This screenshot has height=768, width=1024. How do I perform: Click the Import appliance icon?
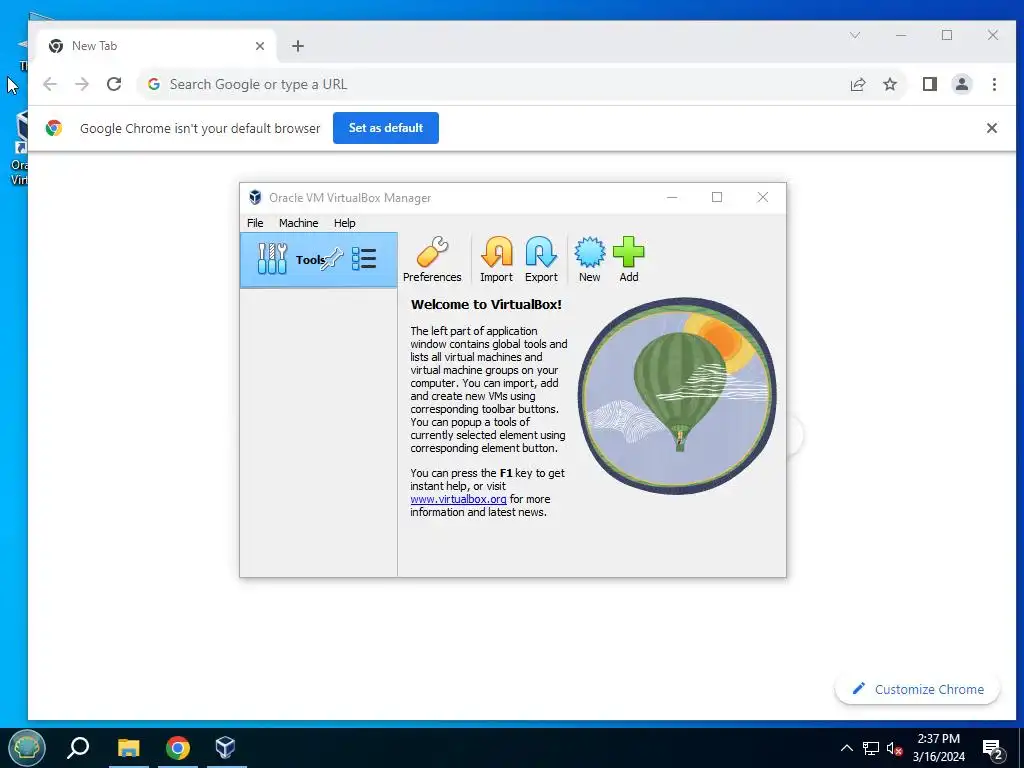[x=496, y=259]
